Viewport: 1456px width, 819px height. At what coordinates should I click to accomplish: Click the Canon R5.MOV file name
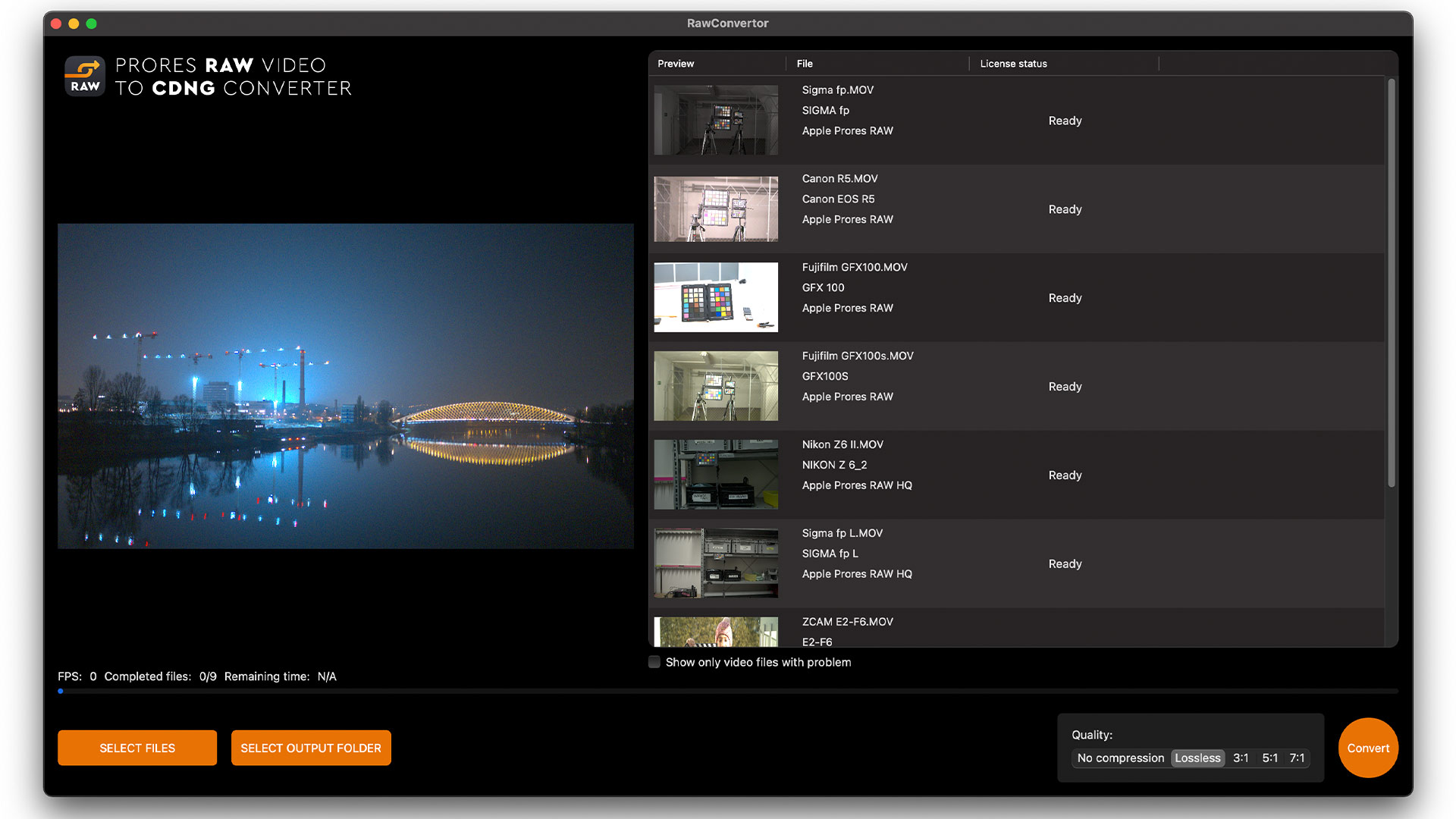[x=839, y=178]
